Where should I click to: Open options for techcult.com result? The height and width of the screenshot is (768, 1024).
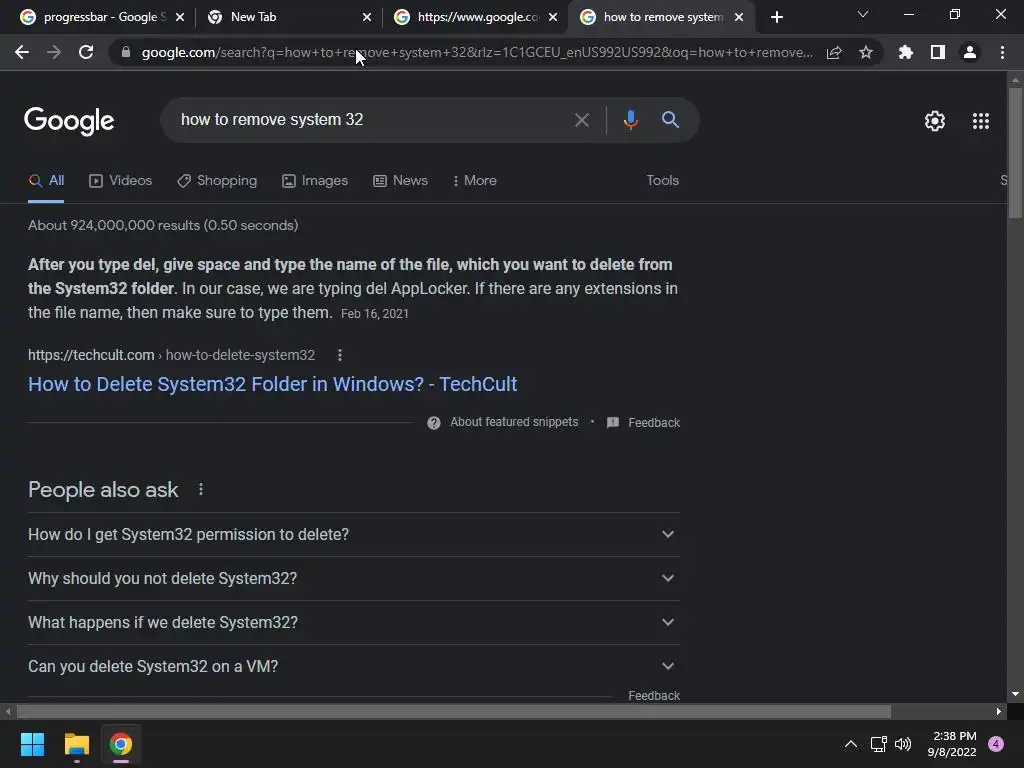point(340,355)
